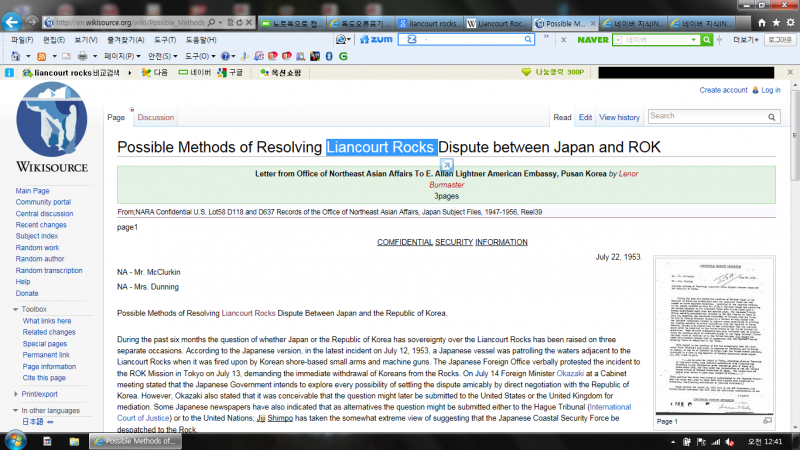The width and height of the screenshot is (800, 450).
Task: Click the green NAVER search button
Action: pyautogui.click(x=707, y=39)
